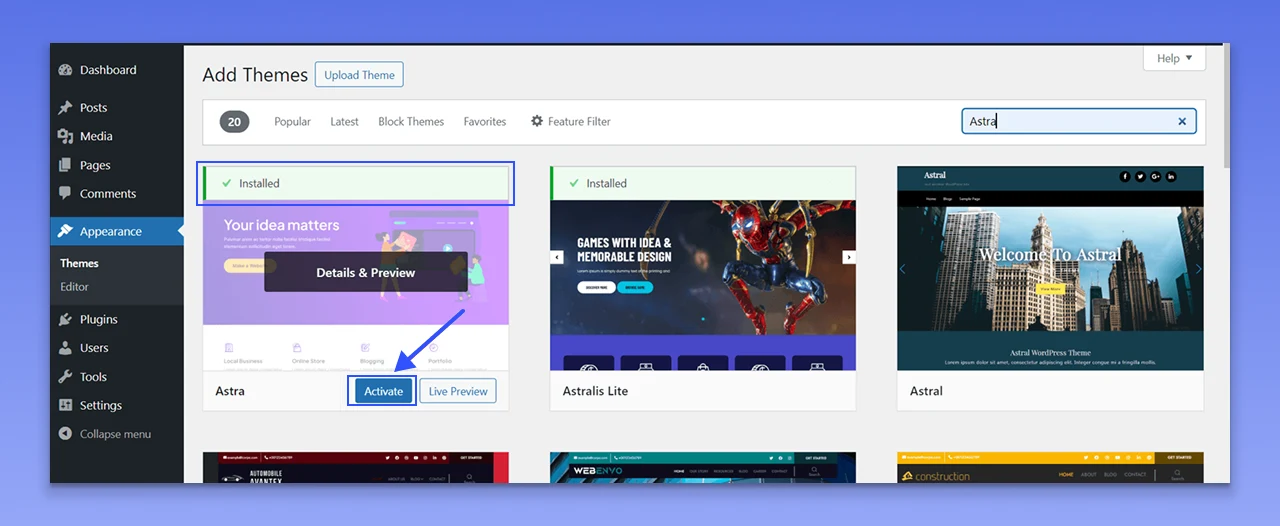The height and width of the screenshot is (526, 1280).
Task: Click the theme count badge 20
Action: [x=234, y=121]
